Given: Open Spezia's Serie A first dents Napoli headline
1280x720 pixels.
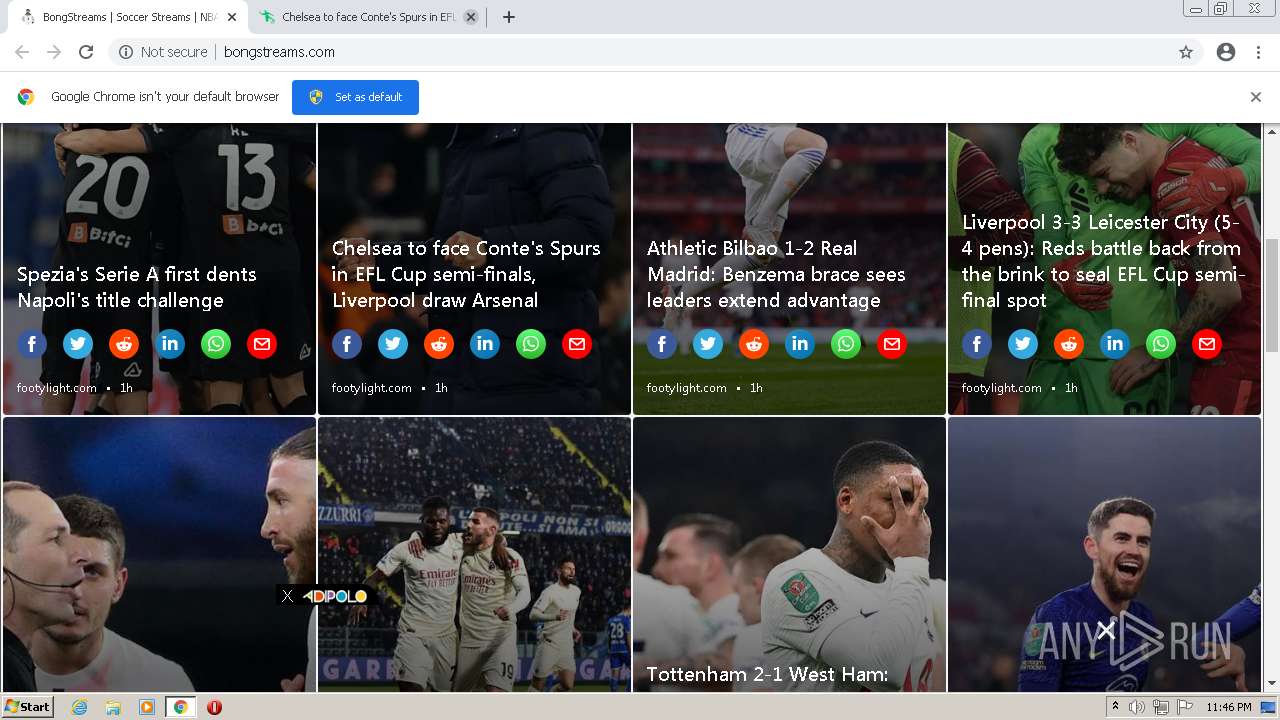Looking at the screenshot, I should tap(137, 287).
